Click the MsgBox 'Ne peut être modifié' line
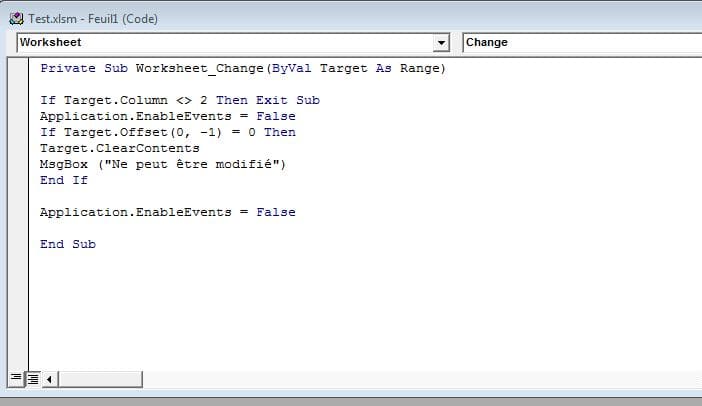This screenshot has height=406, width=702. click(163, 164)
